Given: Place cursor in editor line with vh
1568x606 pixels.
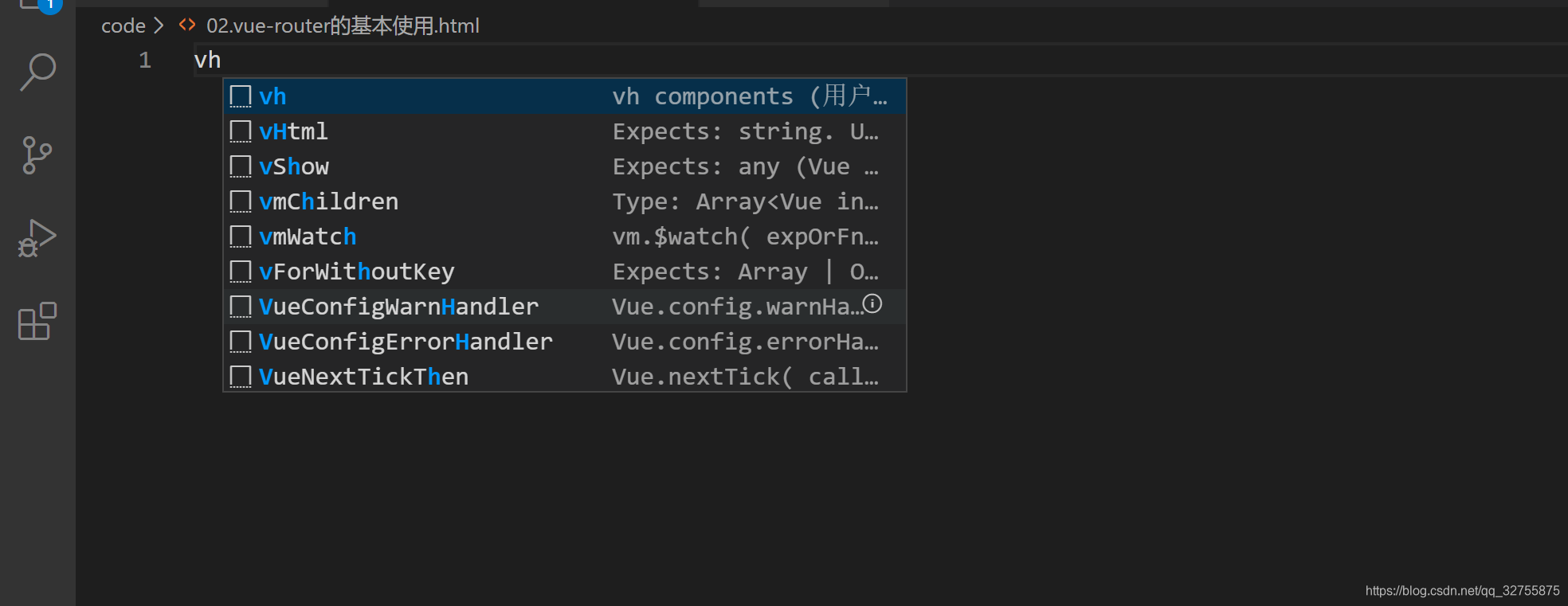Looking at the screenshot, I should click(x=876, y=60).
